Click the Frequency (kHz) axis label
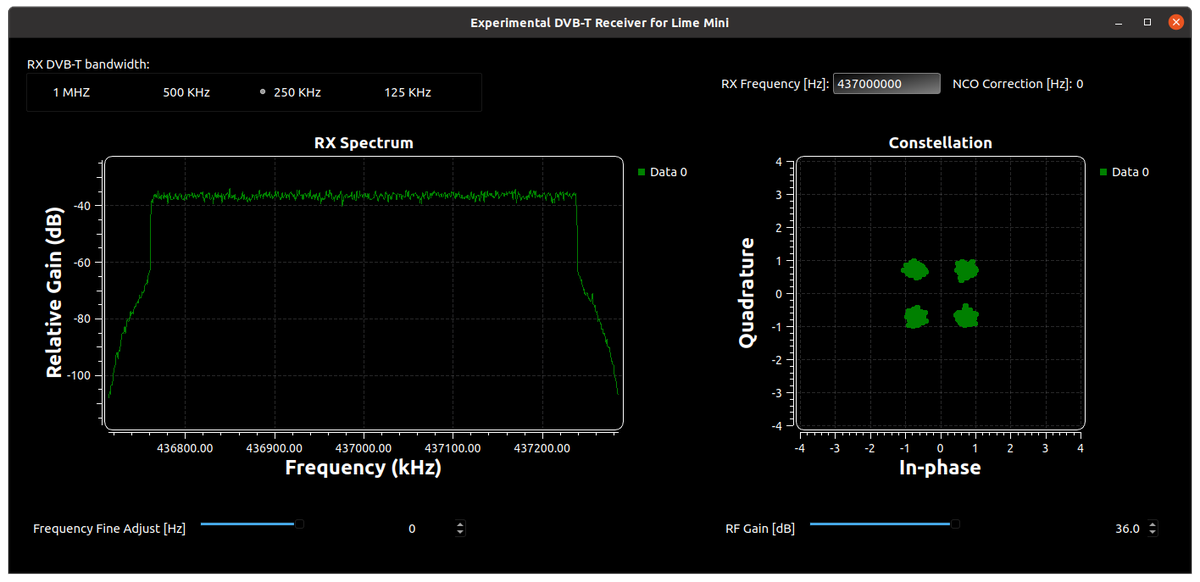The height and width of the screenshot is (582, 1200). click(x=363, y=467)
